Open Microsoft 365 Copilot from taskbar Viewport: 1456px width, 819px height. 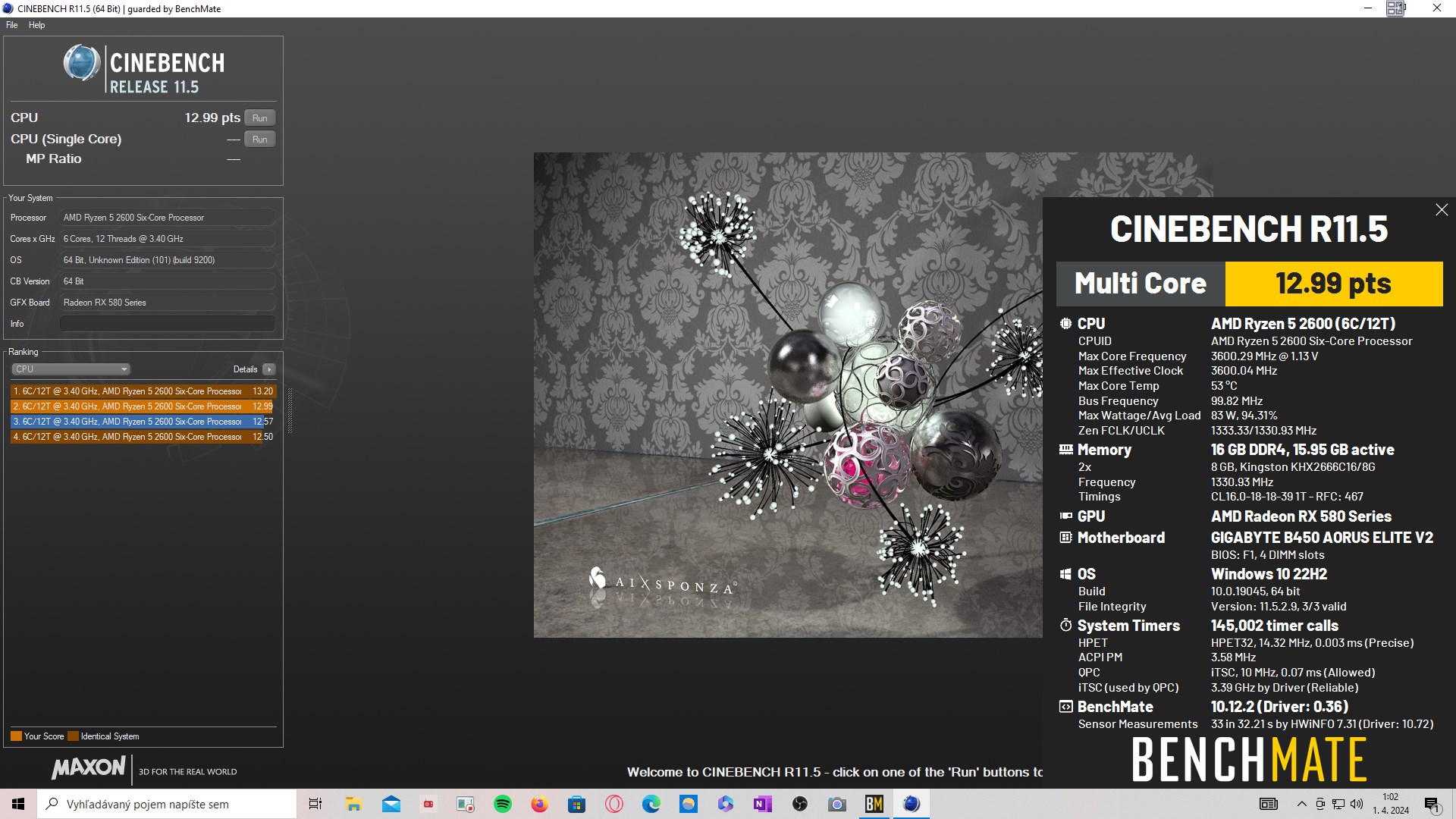[x=726, y=804]
